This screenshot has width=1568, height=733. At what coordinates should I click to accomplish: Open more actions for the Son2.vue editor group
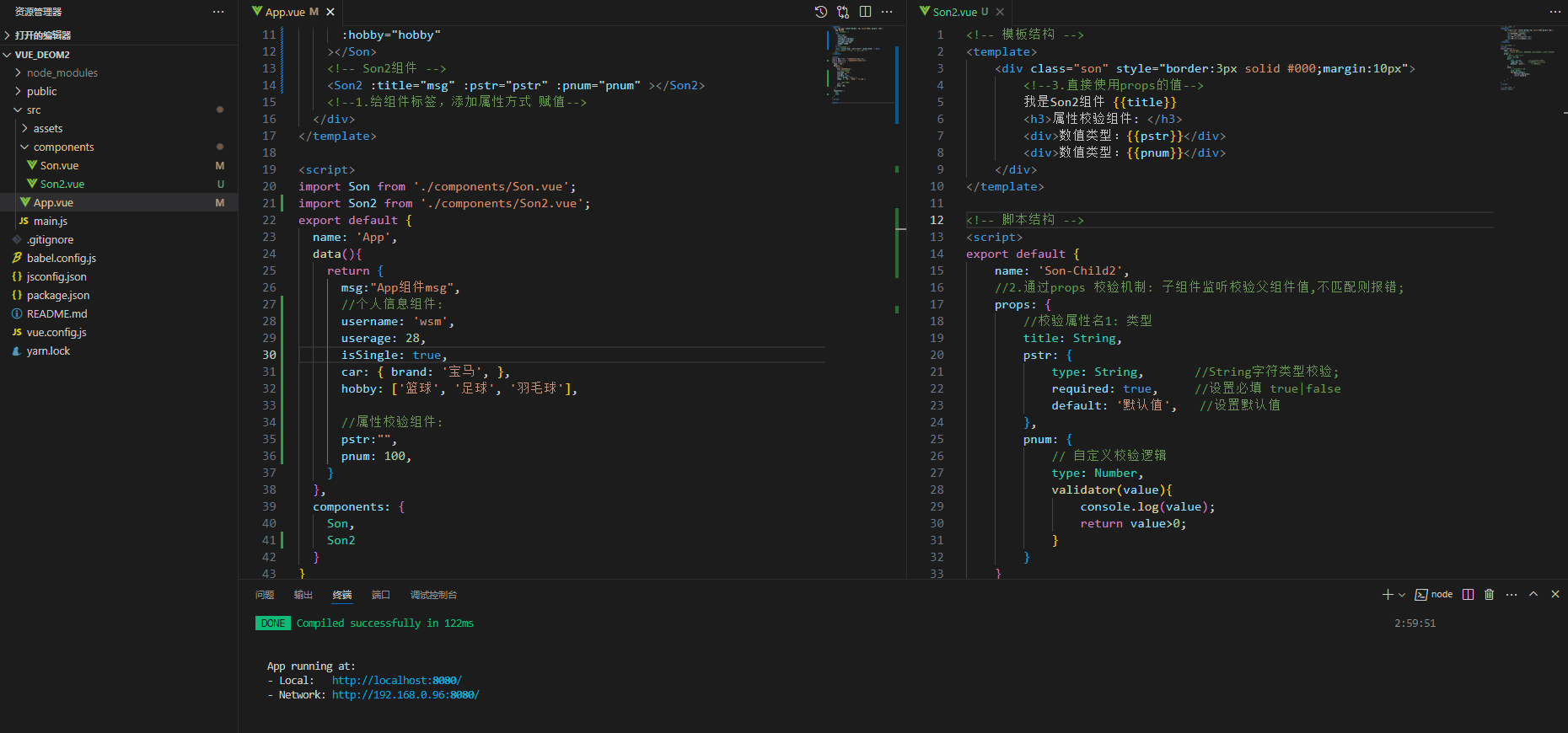[x=1555, y=12]
